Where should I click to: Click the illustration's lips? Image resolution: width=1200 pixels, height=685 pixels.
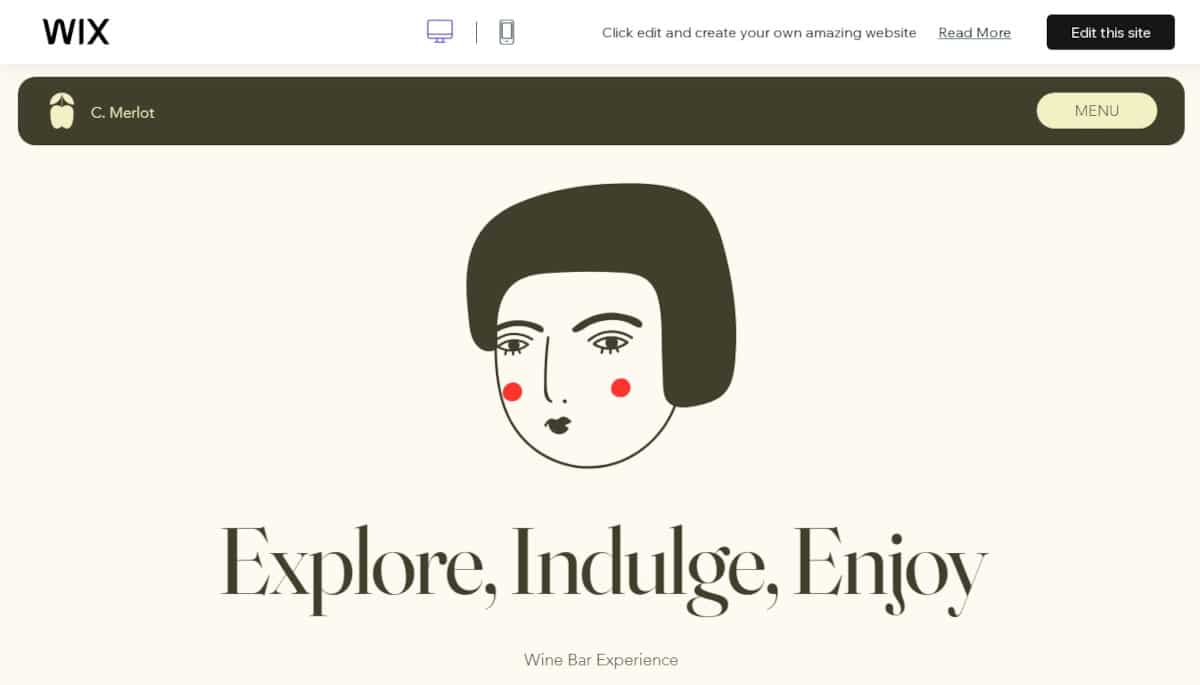tap(558, 425)
